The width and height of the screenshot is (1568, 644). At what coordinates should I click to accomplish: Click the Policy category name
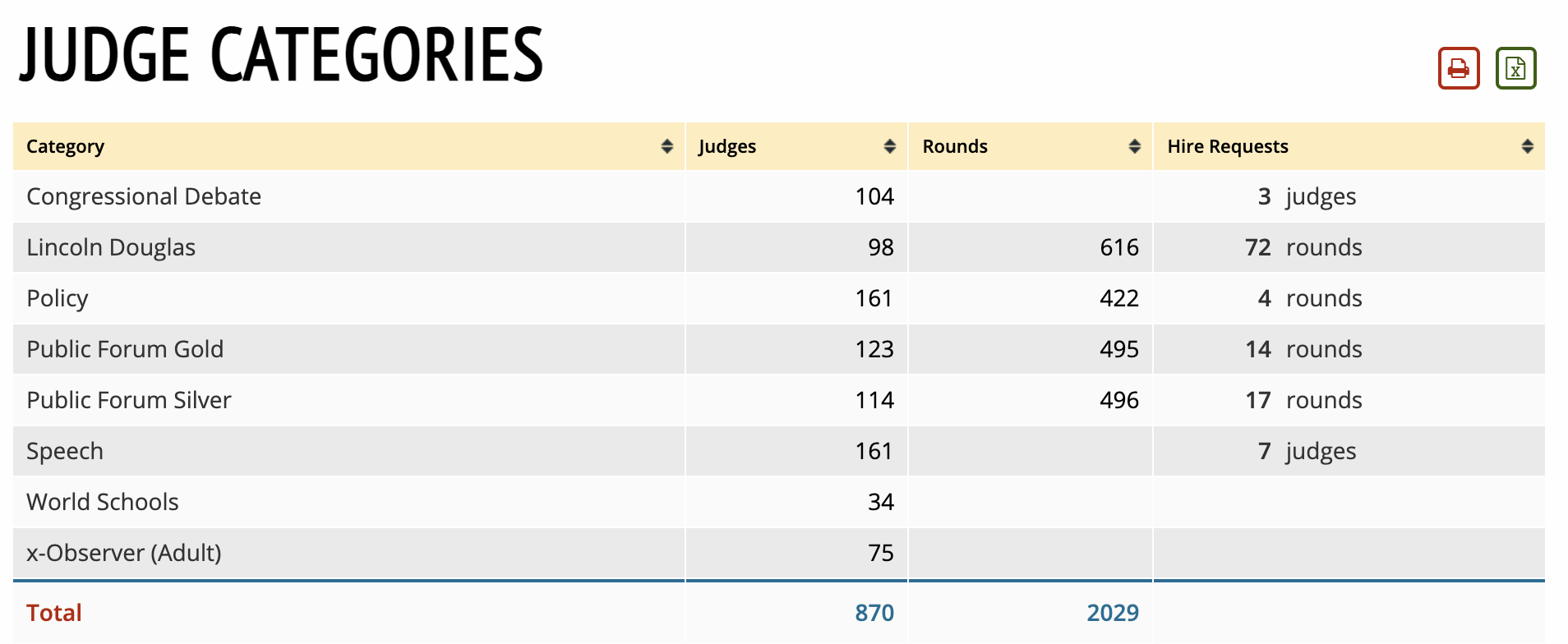tap(57, 298)
